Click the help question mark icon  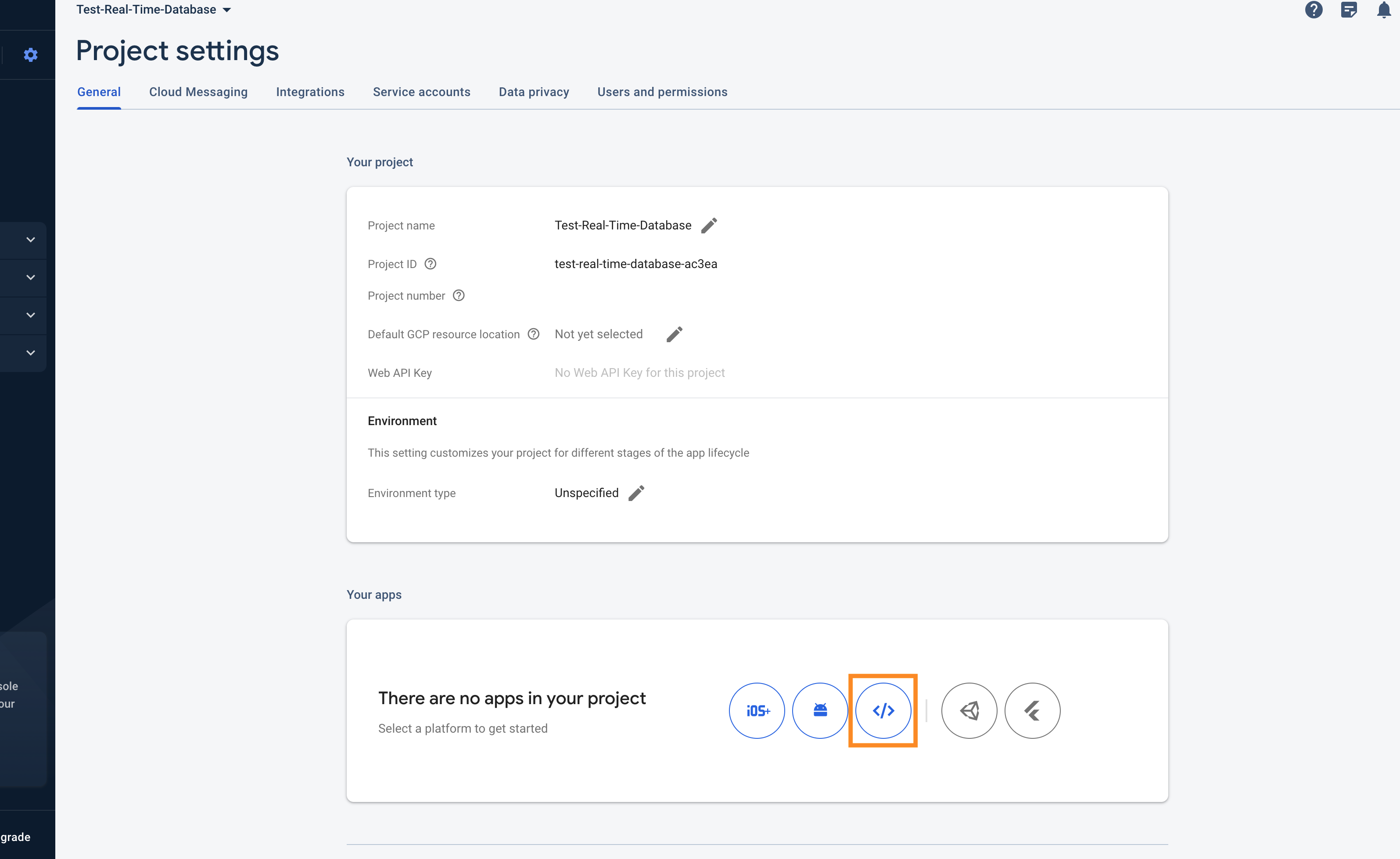tap(1313, 10)
